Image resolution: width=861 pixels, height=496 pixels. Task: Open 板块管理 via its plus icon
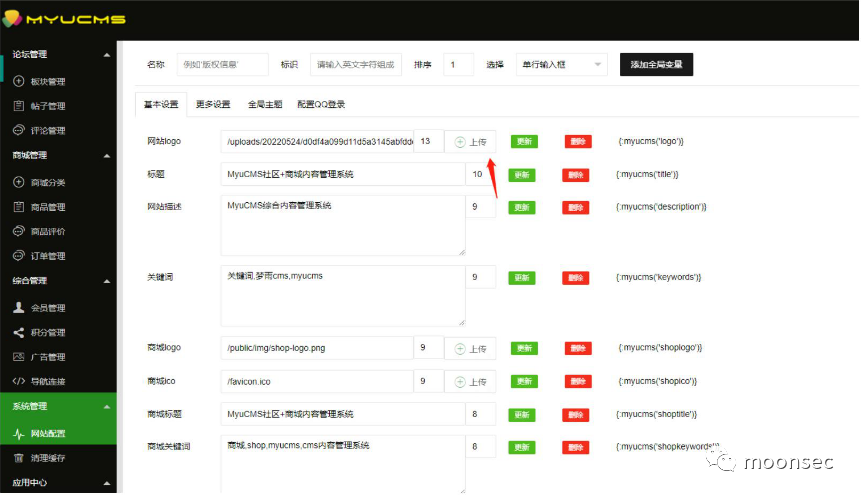pos(19,81)
